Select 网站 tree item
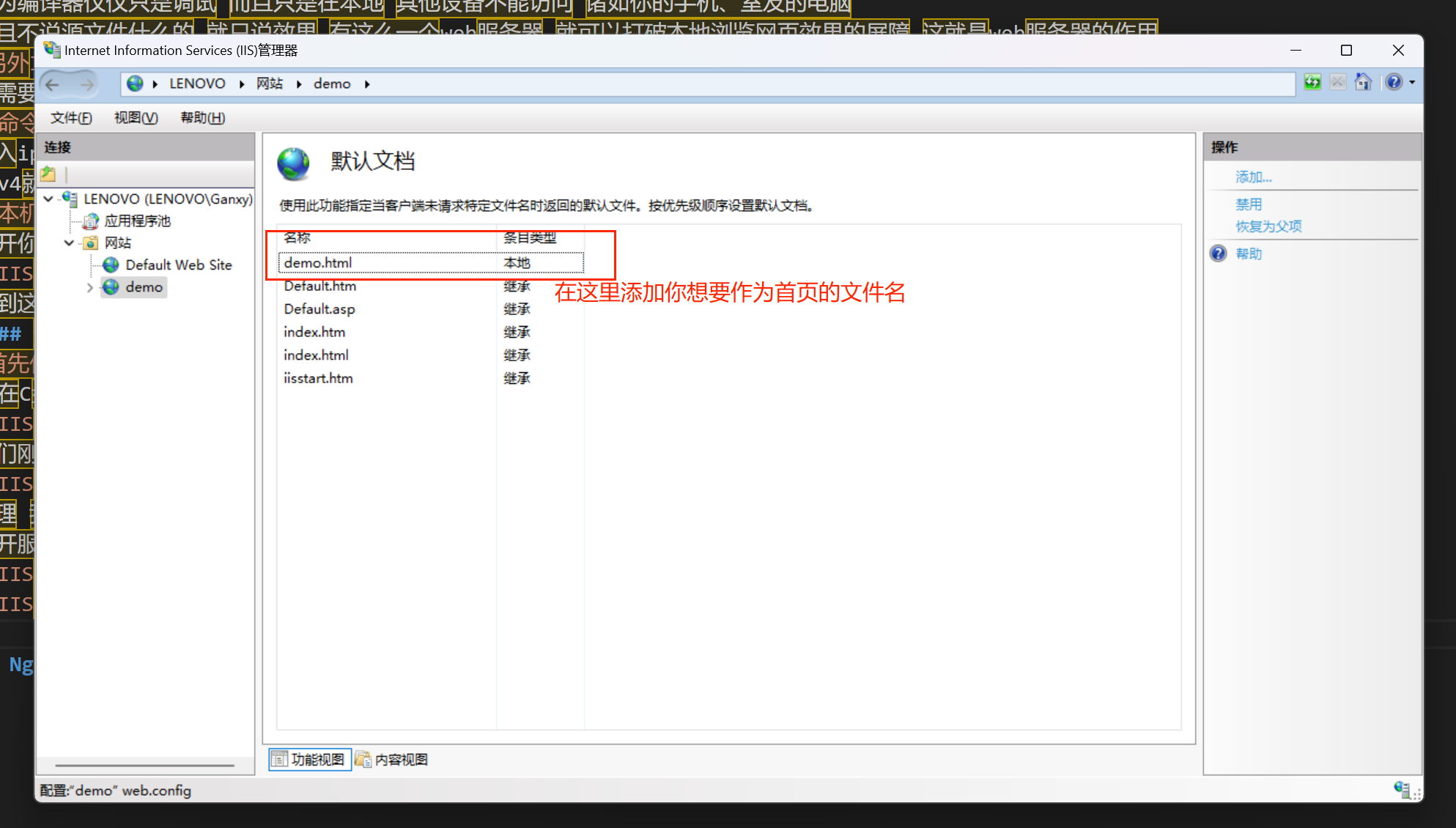 (x=117, y=243)
